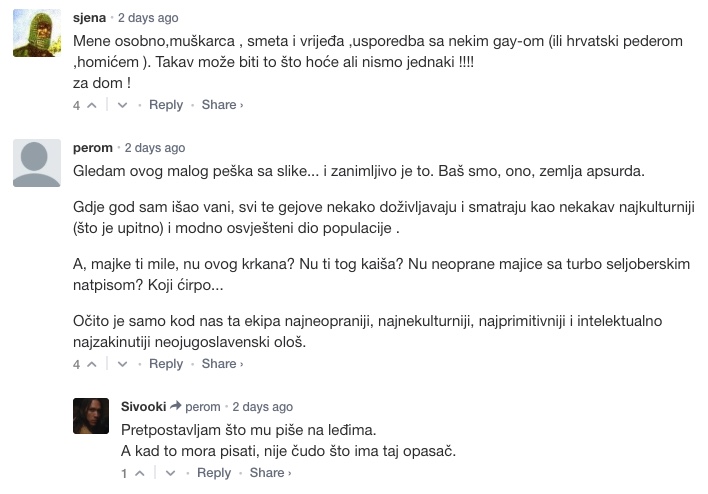Downvote Sivooki's reply
The height and width of the screenshot is (494, 708).
(170, 474)
